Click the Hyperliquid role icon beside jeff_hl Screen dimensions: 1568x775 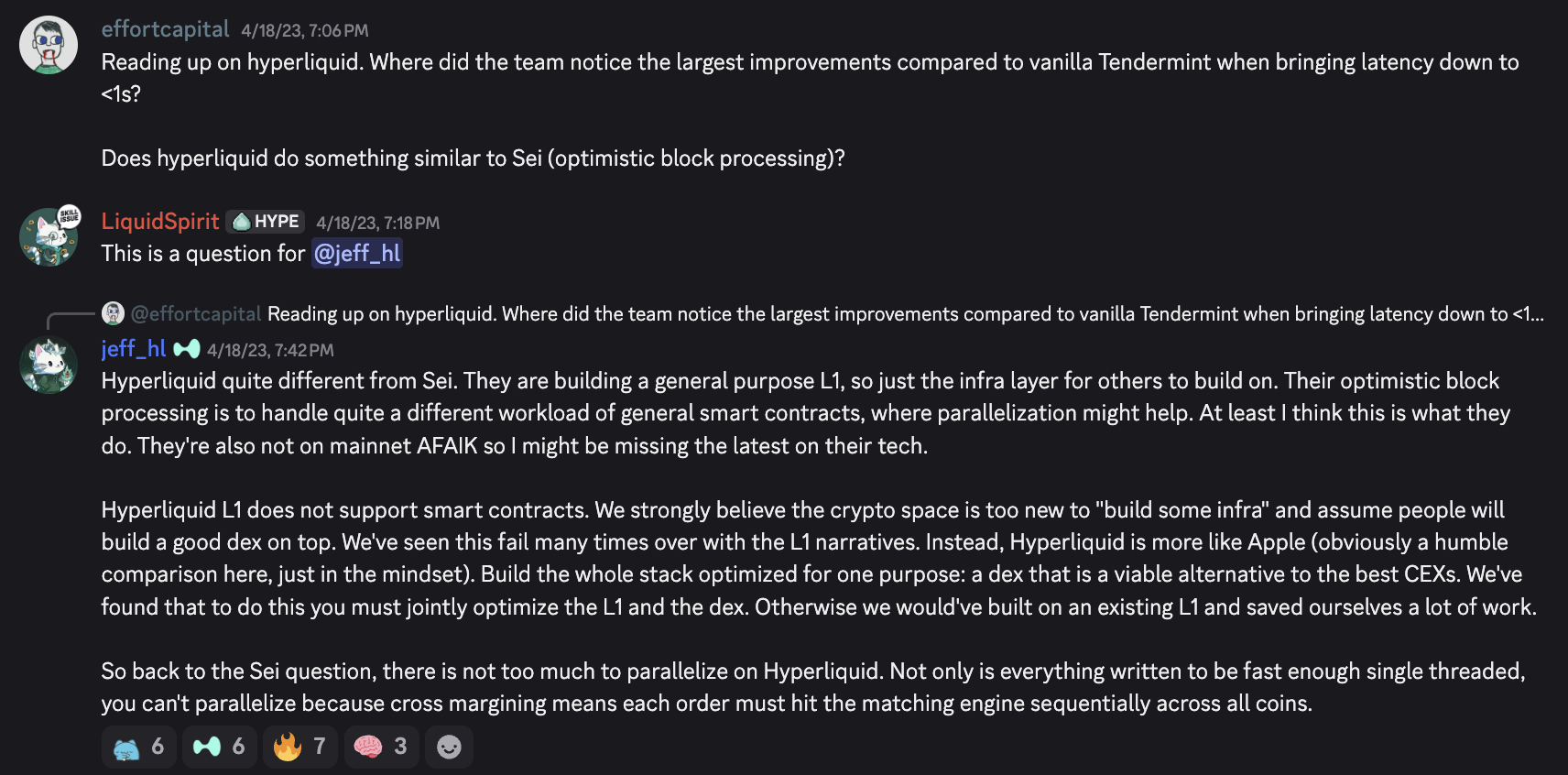tap(187, 349)
